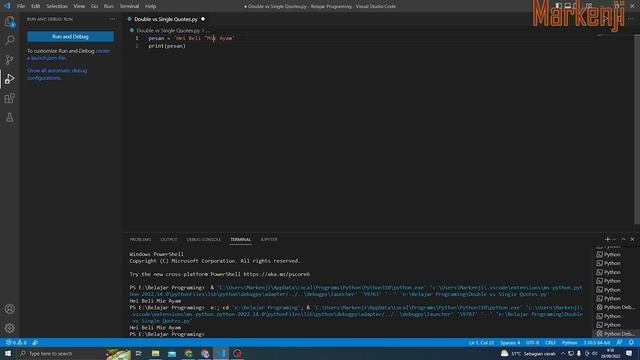Open File Explorer from the taskbar

pyautogui.click(x=156, y=353)
